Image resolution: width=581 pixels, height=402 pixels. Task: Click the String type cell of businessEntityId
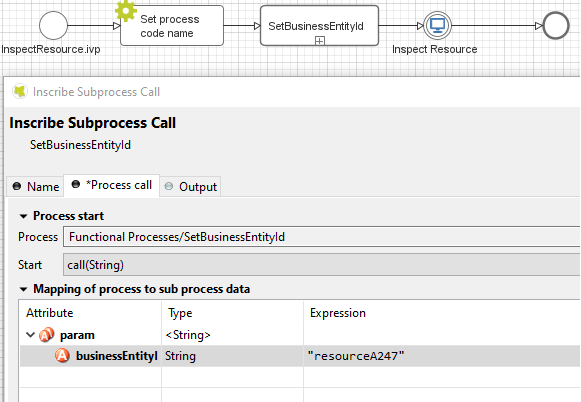[232, 356]
